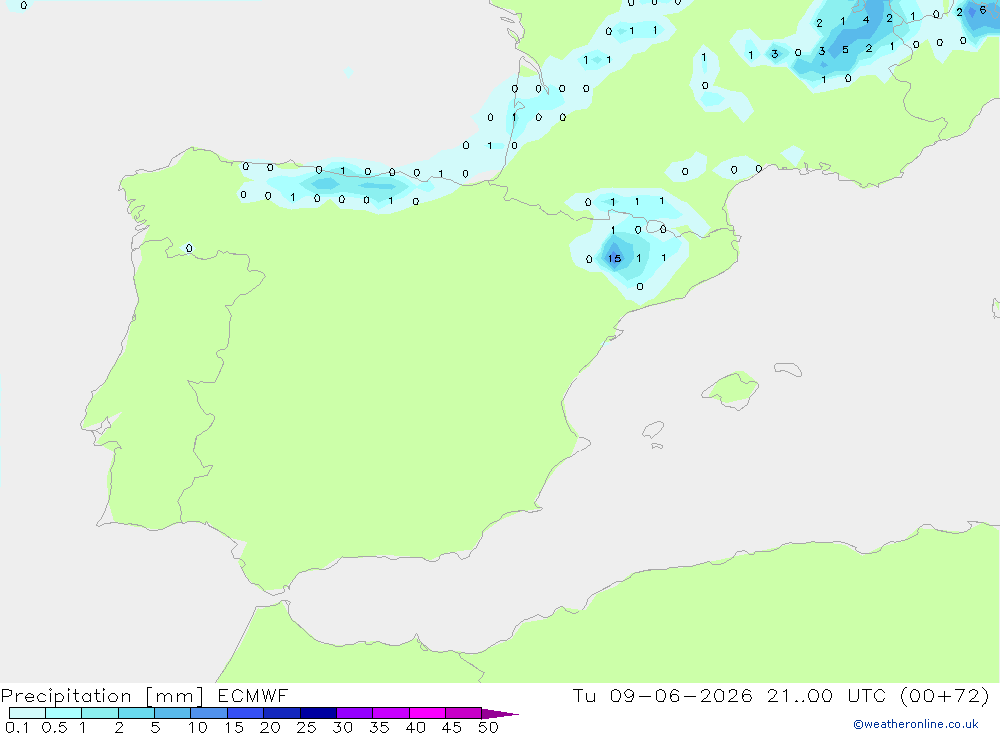Click the over-50 mm legend arrow tip
The image size is (1000, 733).
click(x=500, y=713)
